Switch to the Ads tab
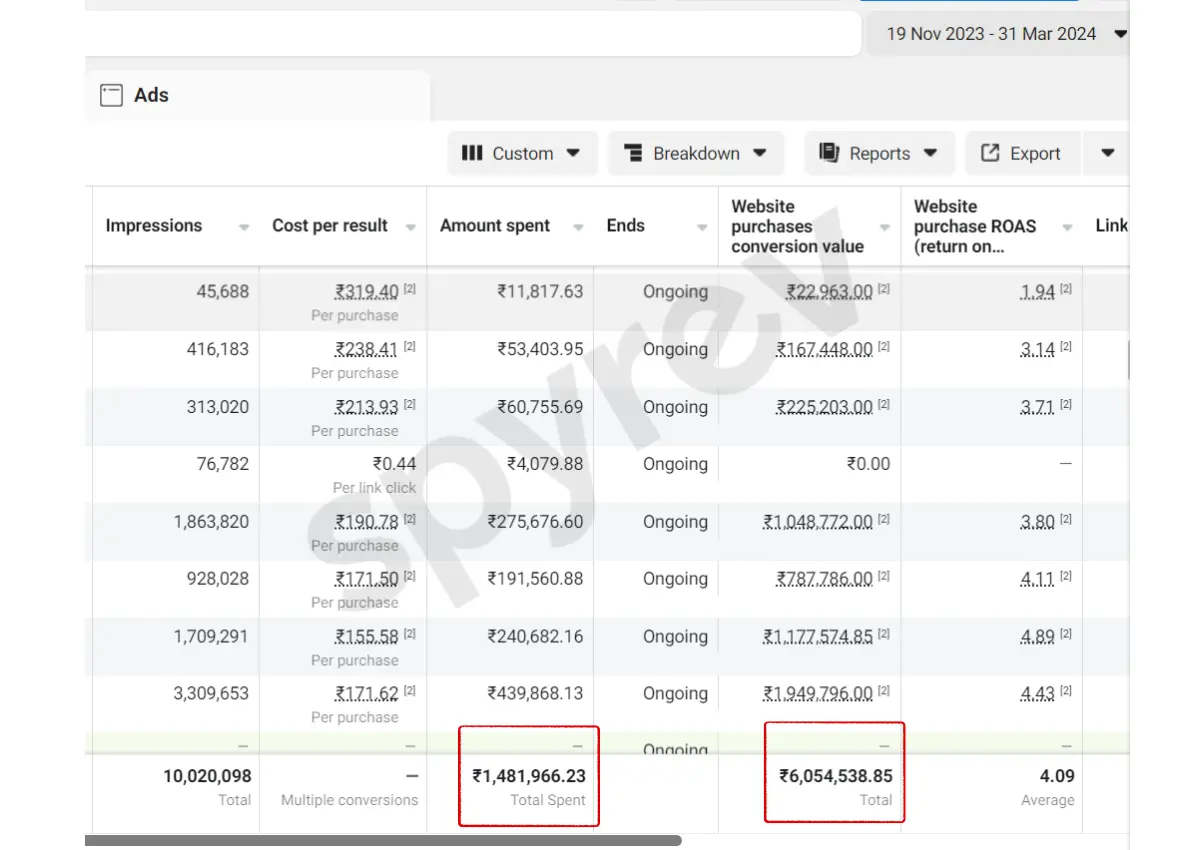 point(151,95)
